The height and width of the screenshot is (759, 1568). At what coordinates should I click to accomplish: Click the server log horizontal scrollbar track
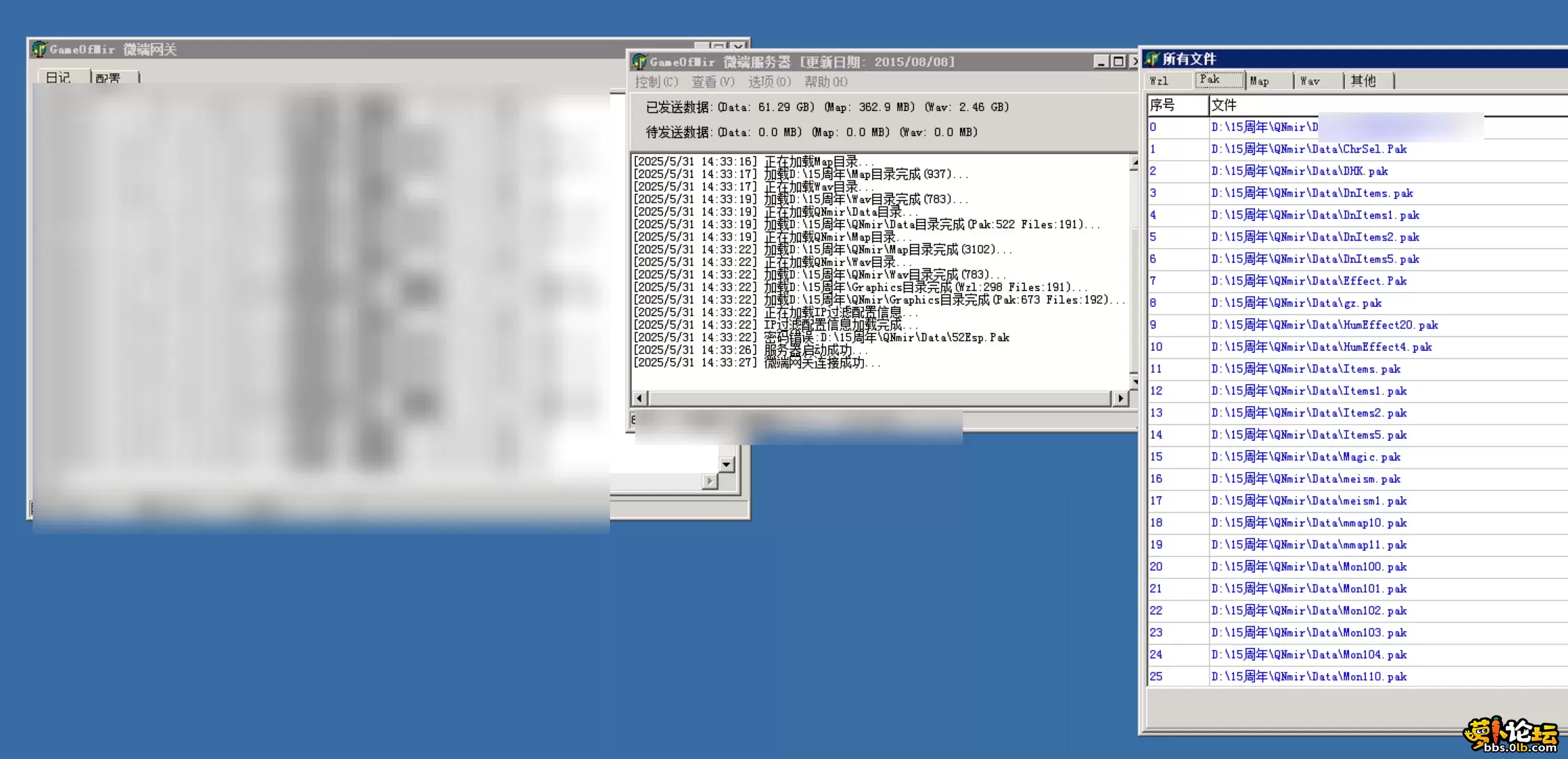coord(879,398)
